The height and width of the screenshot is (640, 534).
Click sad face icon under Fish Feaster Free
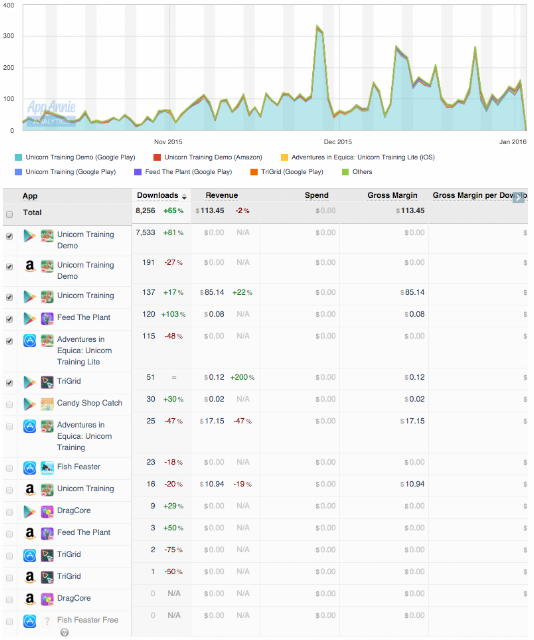(64, 632)
